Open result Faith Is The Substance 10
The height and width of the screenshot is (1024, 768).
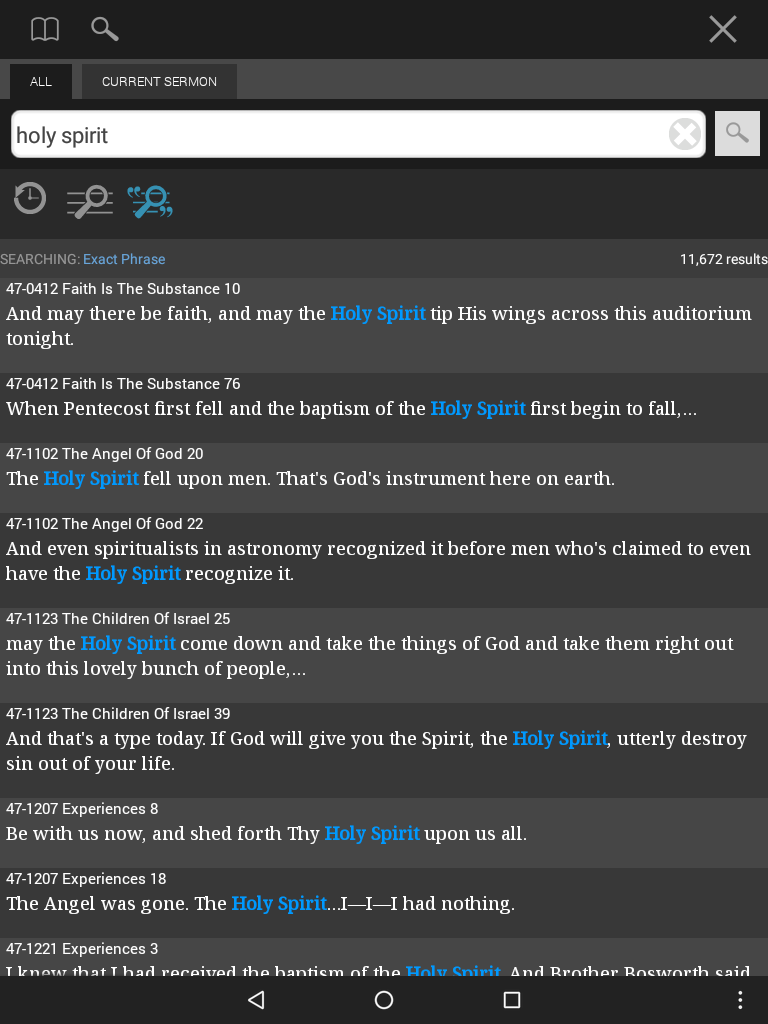[x=384, y=325]
